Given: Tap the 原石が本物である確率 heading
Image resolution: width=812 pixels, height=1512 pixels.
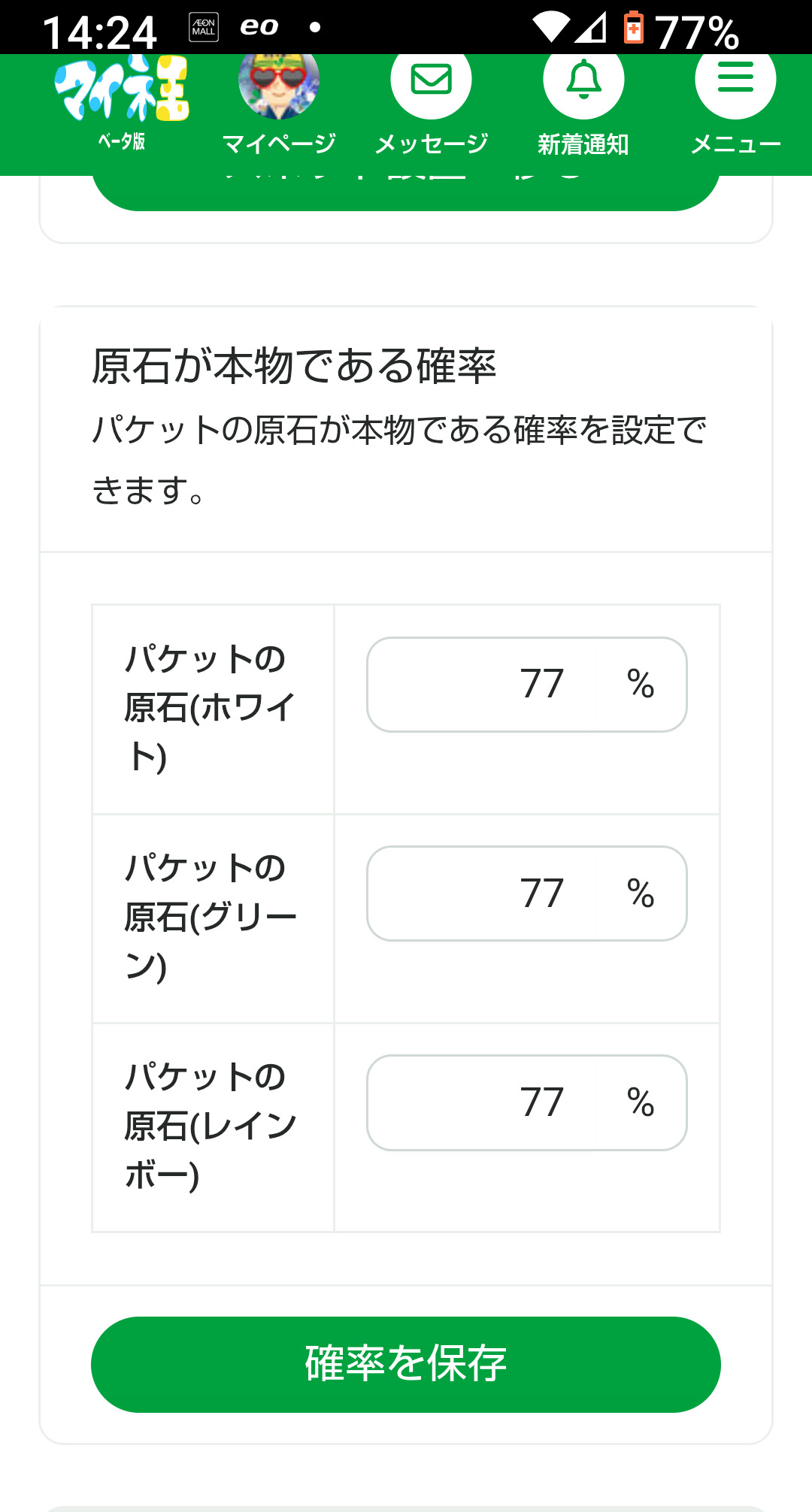Looking at the screenshot, I should pos(294,367).
